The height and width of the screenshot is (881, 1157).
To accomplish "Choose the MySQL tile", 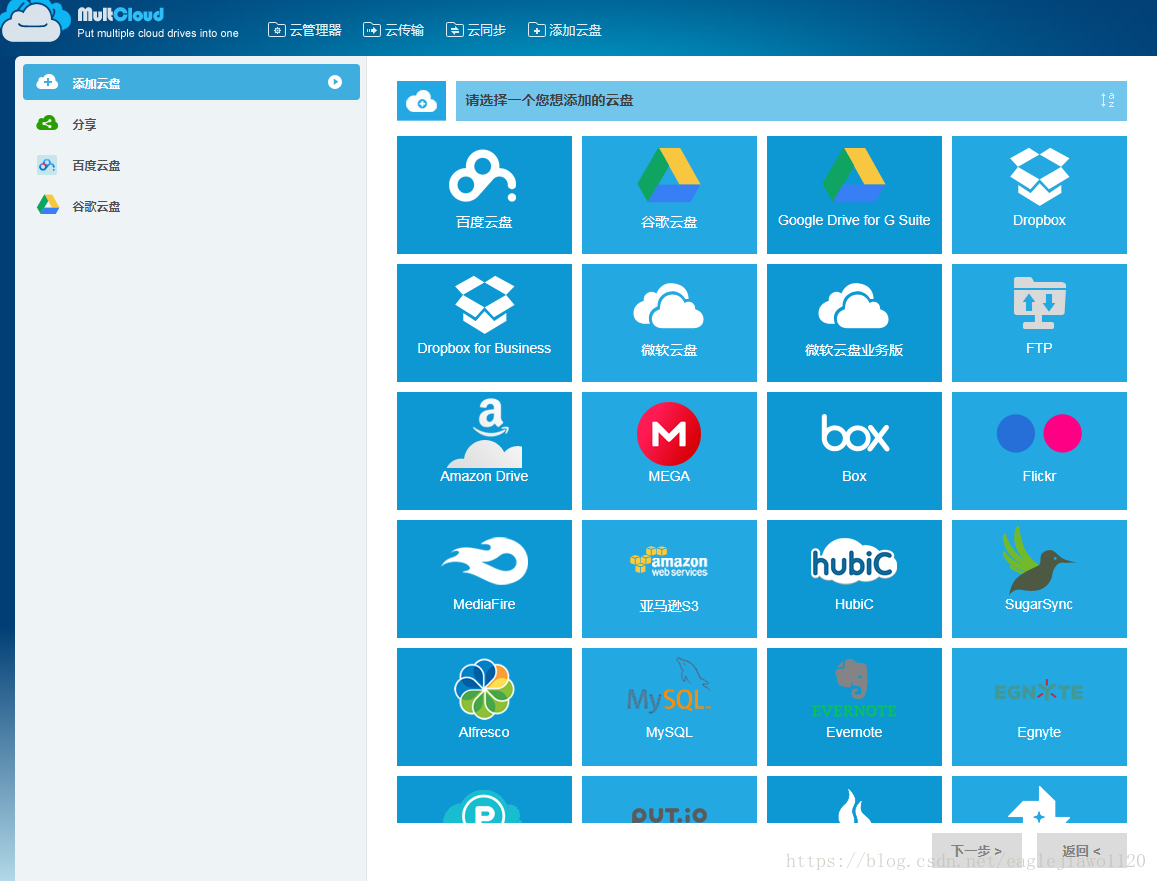I will coord(669,707).
